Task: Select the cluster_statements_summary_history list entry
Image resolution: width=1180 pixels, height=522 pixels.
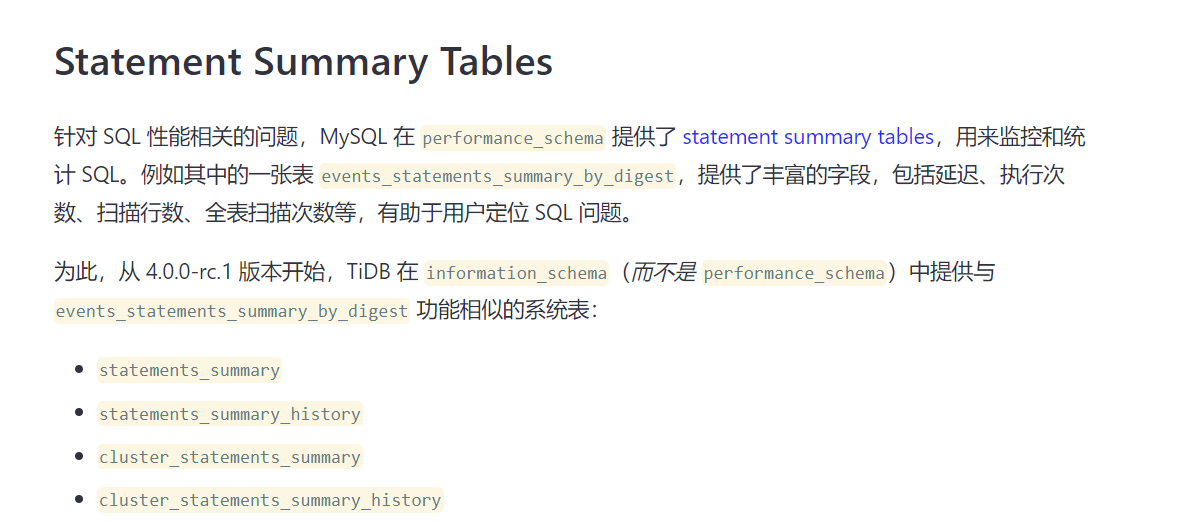Action: [x=270, y=500]
